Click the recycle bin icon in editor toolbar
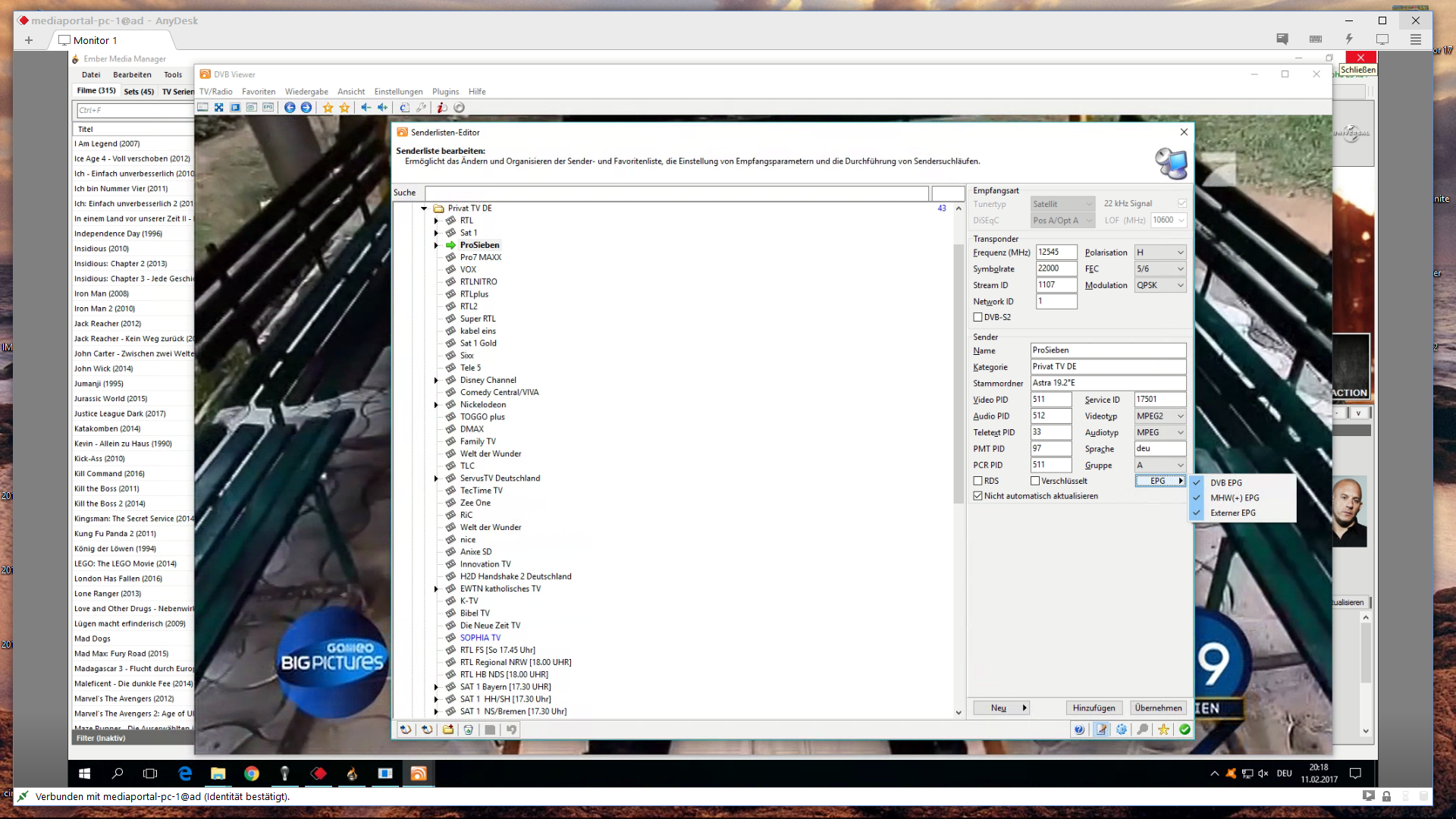The height and width of the screenshot is (819, 1456). [469, 730]
